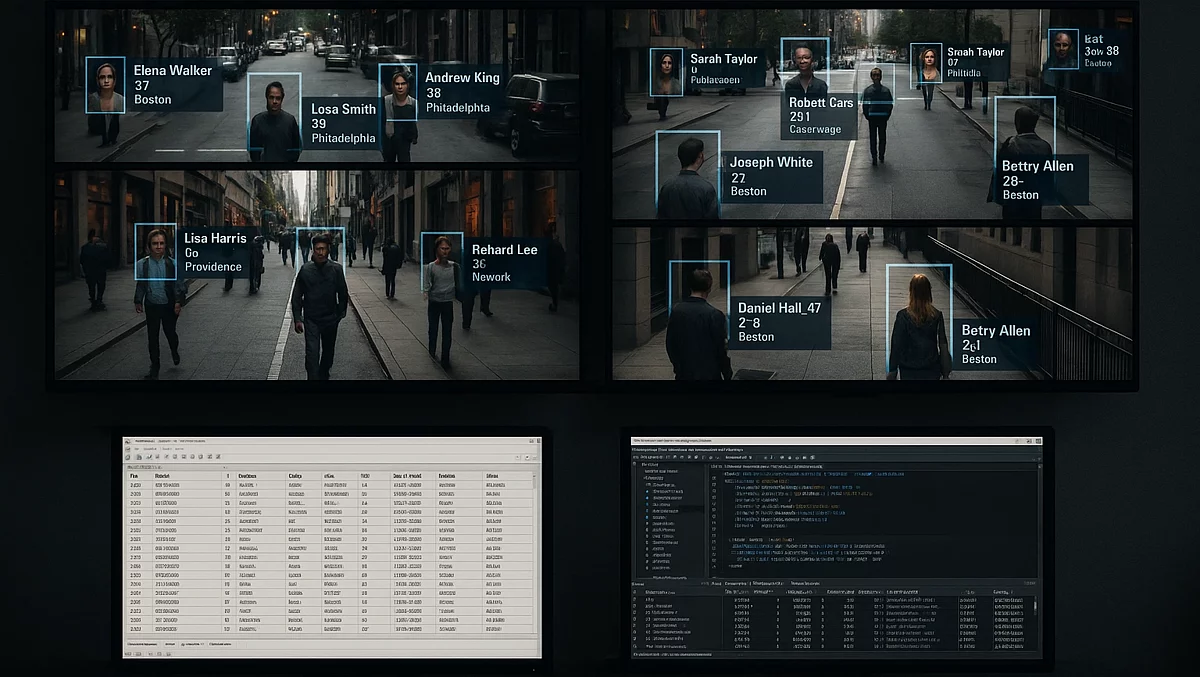This screenshot has width=1200, height=677.
Task: Click the first column header in light table
Action: pos(136,477)
